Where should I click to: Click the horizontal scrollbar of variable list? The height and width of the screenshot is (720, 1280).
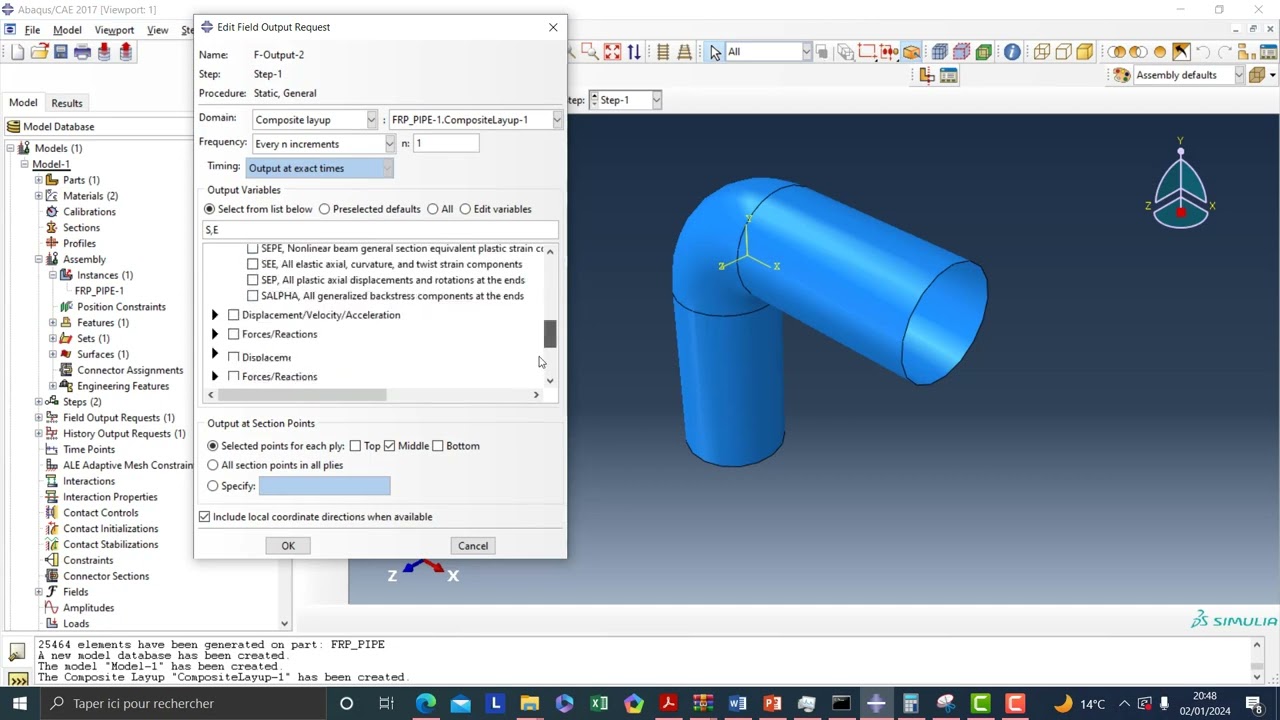303,395
